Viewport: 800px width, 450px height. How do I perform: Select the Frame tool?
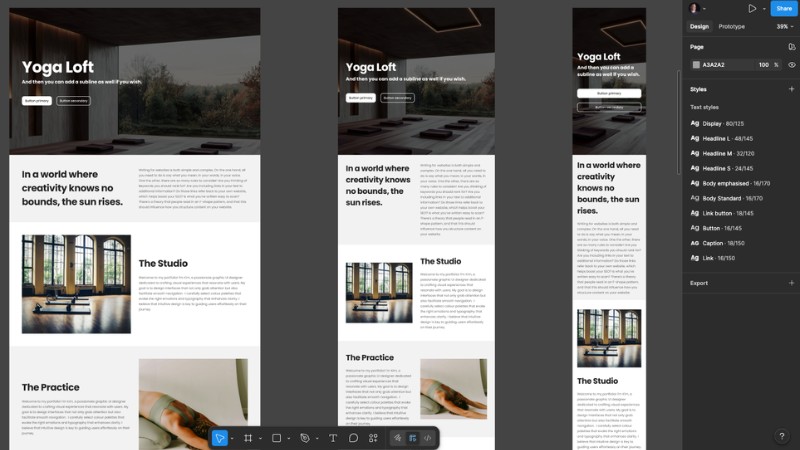[248, 438]
